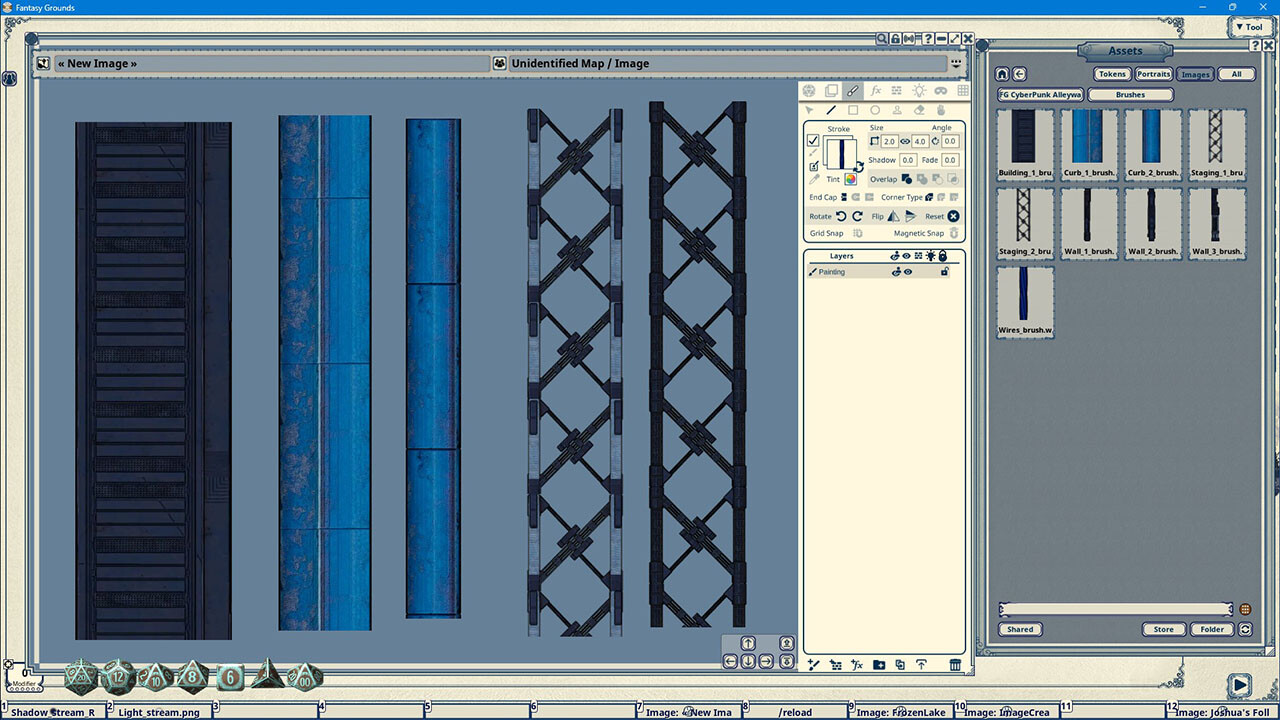Viewport: 1280px width, 720px height.
Task: Expand the dropdown beside the Shared search field
Action: click(1245, 608)
